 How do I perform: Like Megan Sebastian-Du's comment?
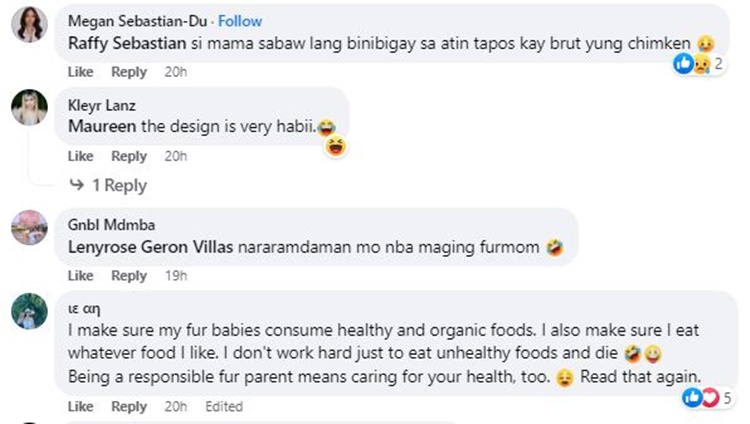(80, 72)
